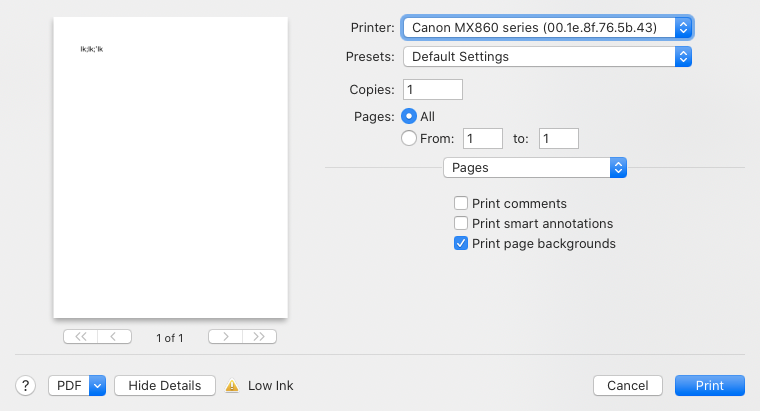Click the Cancel button
Viewport: 760px width, 411px height.
628,385
